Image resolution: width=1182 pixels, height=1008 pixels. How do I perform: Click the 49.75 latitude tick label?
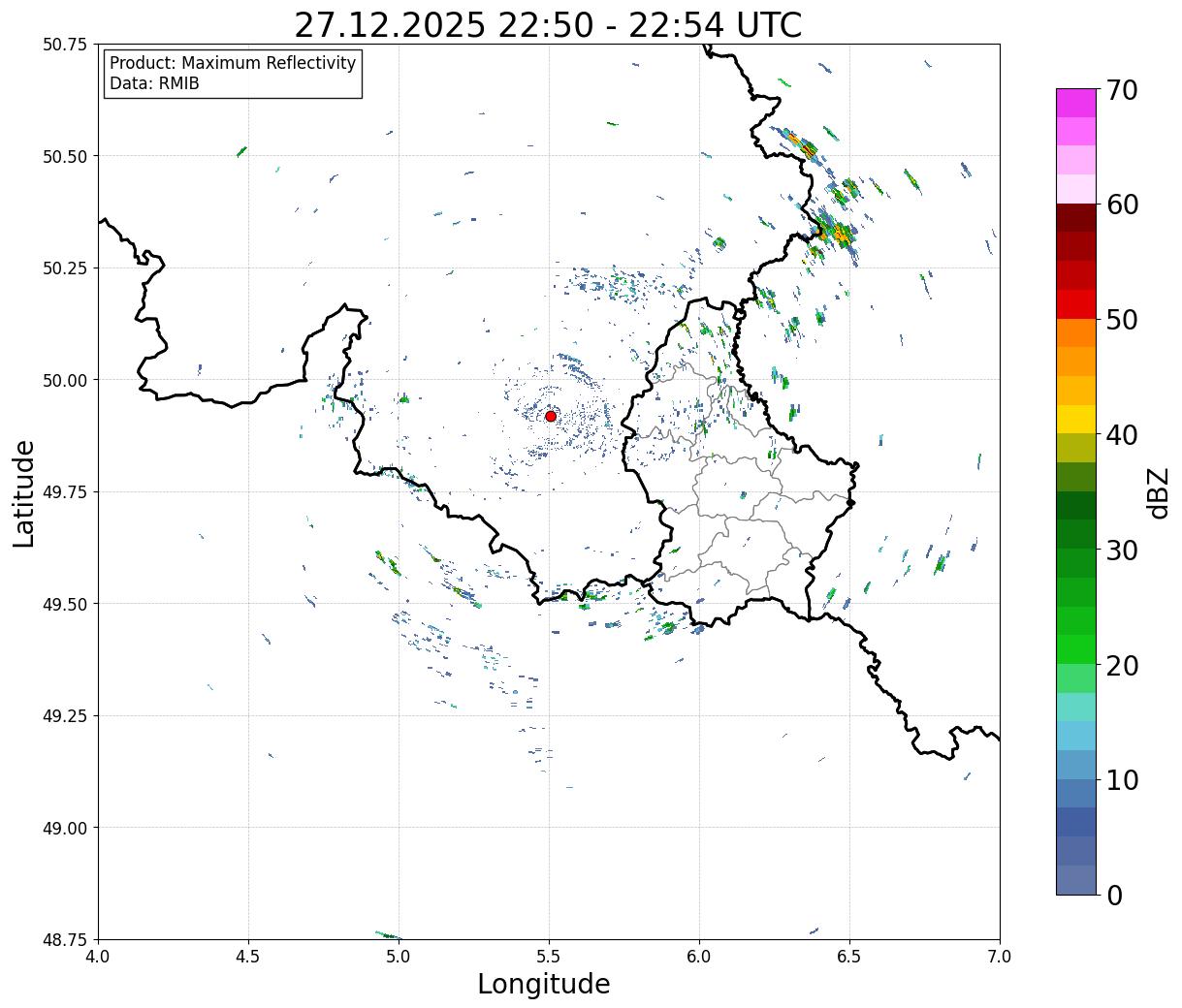(65, 491)
